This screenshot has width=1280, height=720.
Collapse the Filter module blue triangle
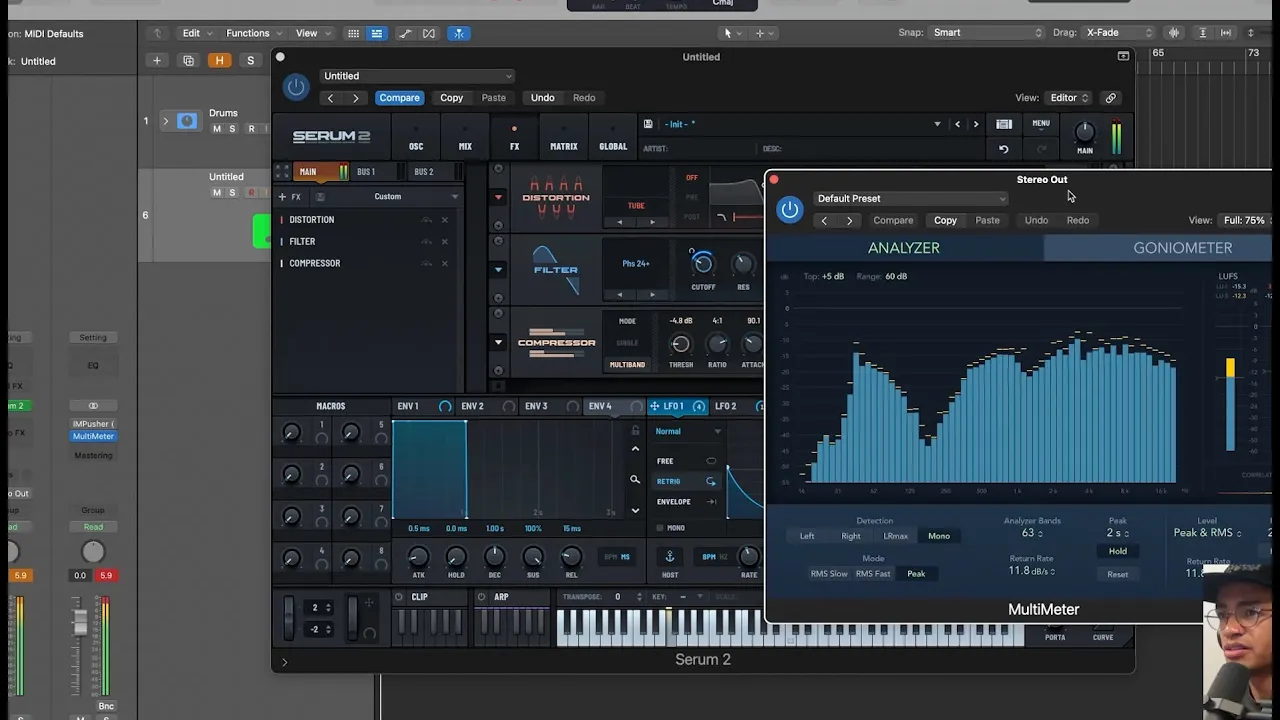tap(498, 269)
